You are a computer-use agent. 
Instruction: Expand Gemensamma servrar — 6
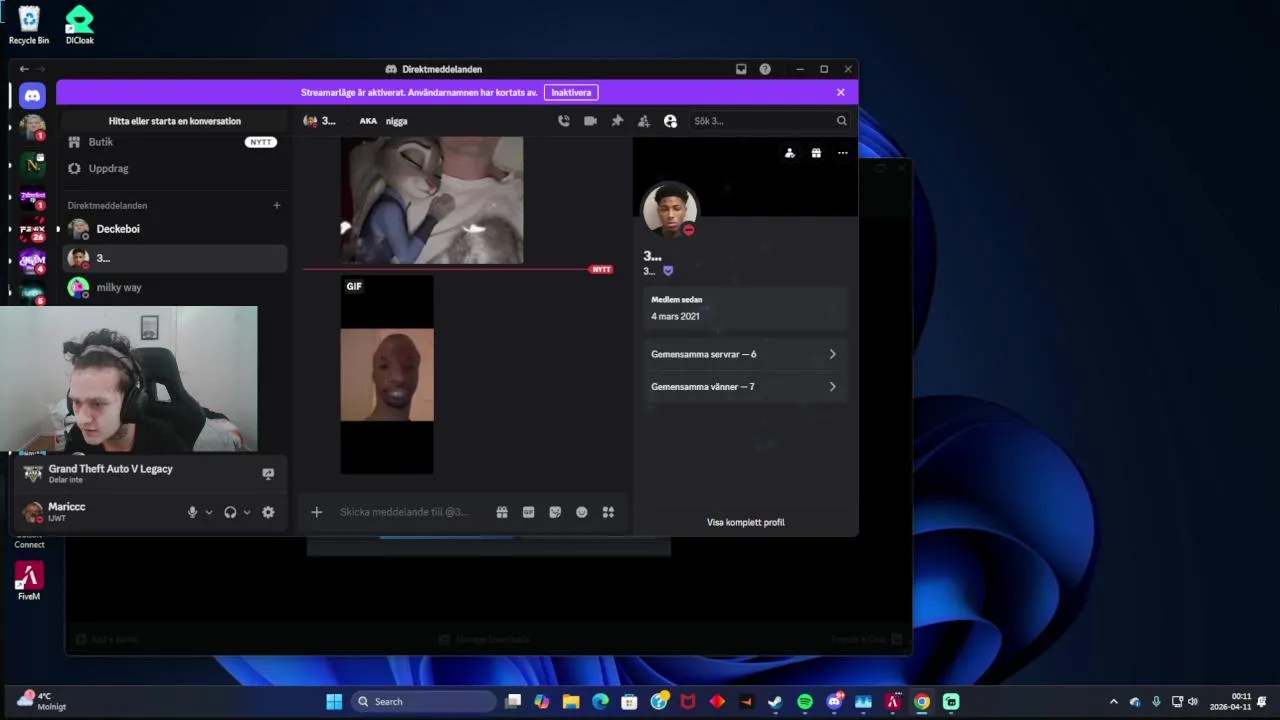(744, 354)
